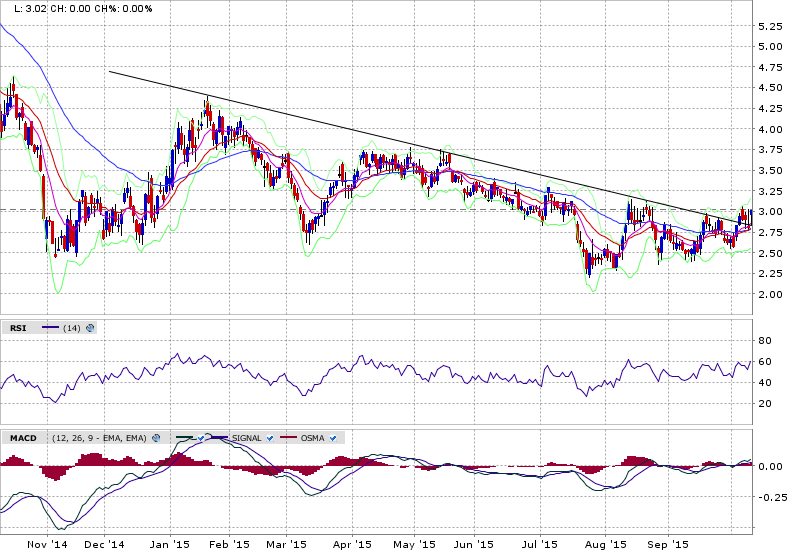Viewport: 796px width, 558px height.
Task: Click the 5.00 price axis label
Action: point(769,46)
